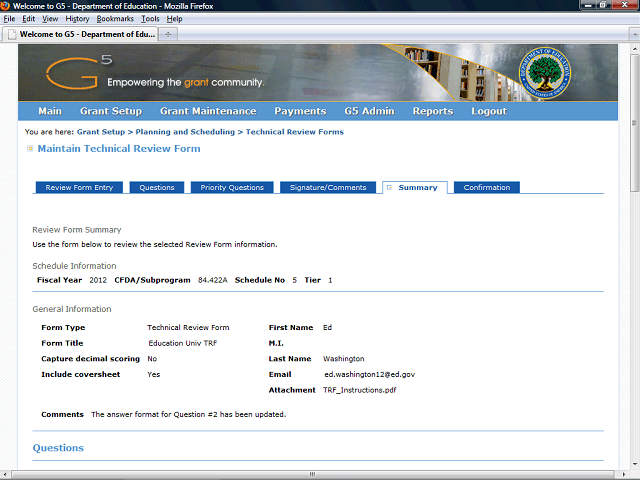This screenshot has height=480, width=640.
Task: Switch to Priority Questions tab
Action: (x=232, y=187)
